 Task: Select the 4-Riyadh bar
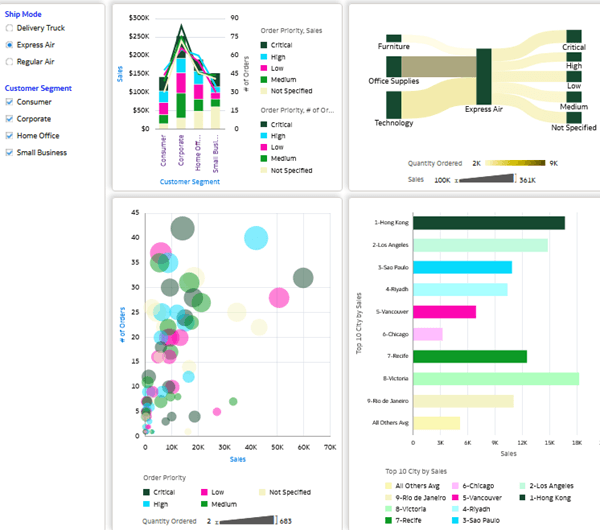click(460, 290)
